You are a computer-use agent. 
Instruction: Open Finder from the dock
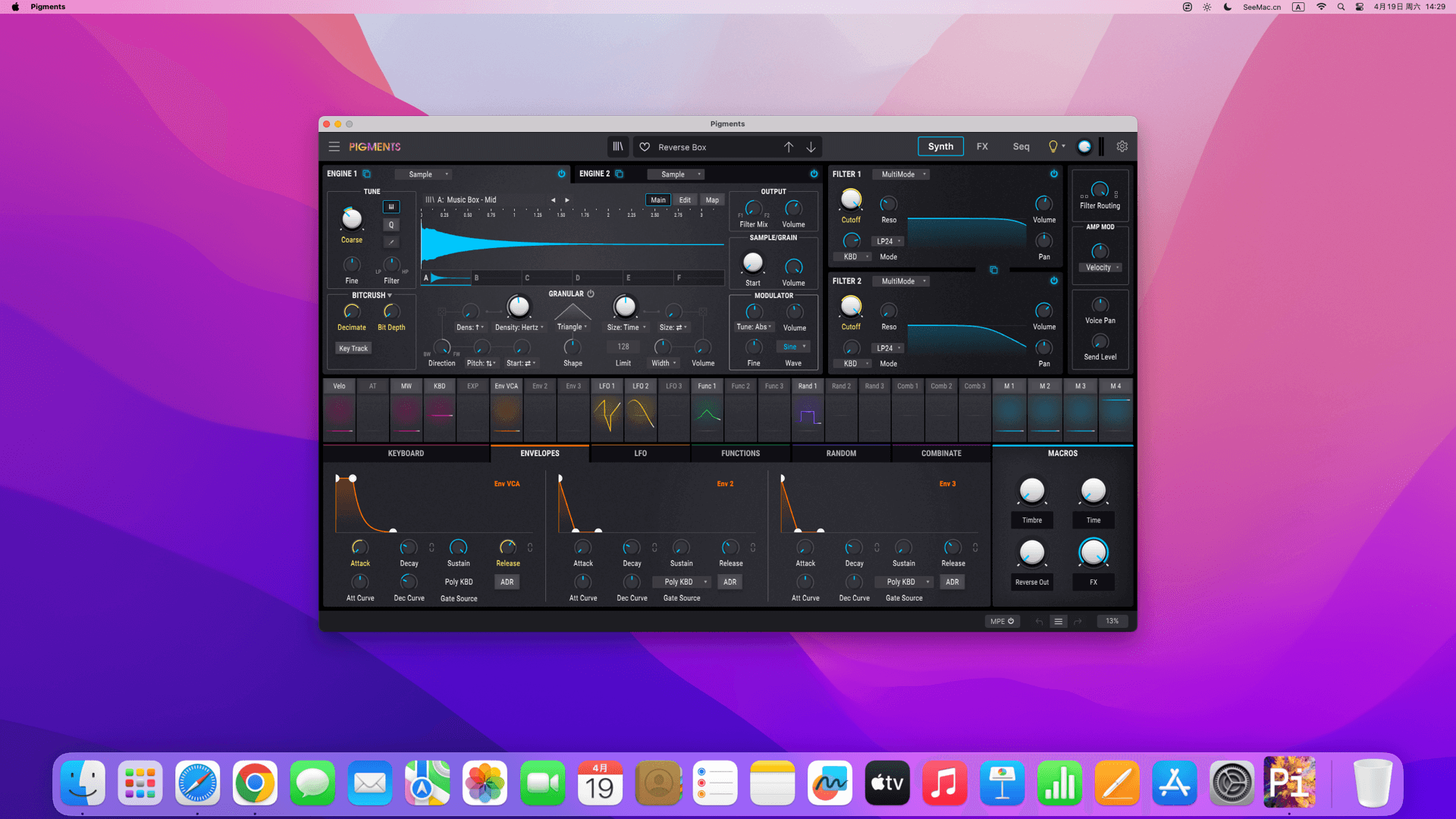(83, 783)
